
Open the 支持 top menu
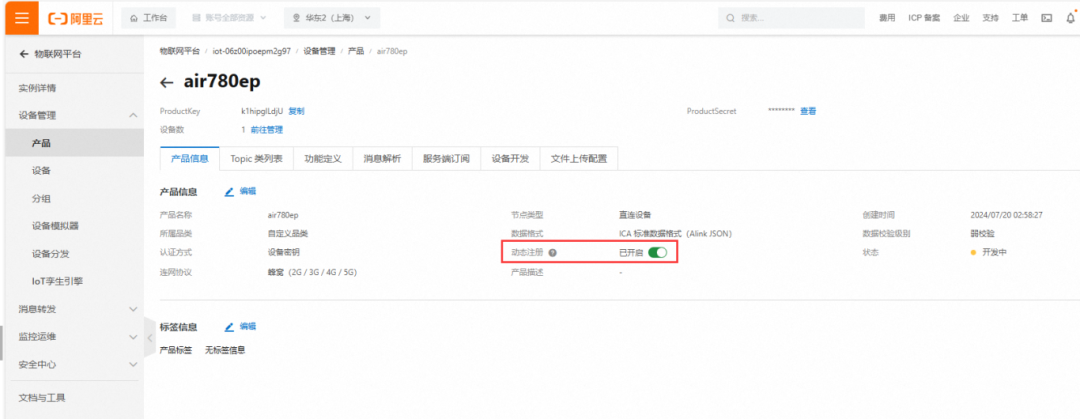[x=990, y=18]
